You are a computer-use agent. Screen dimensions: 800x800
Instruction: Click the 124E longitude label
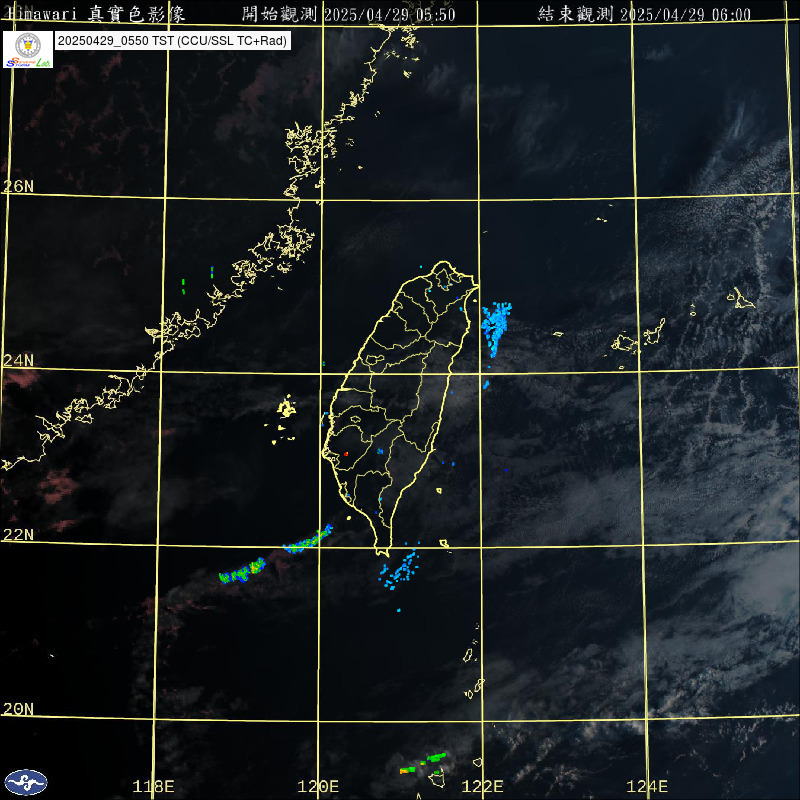[x=647, y=786]
